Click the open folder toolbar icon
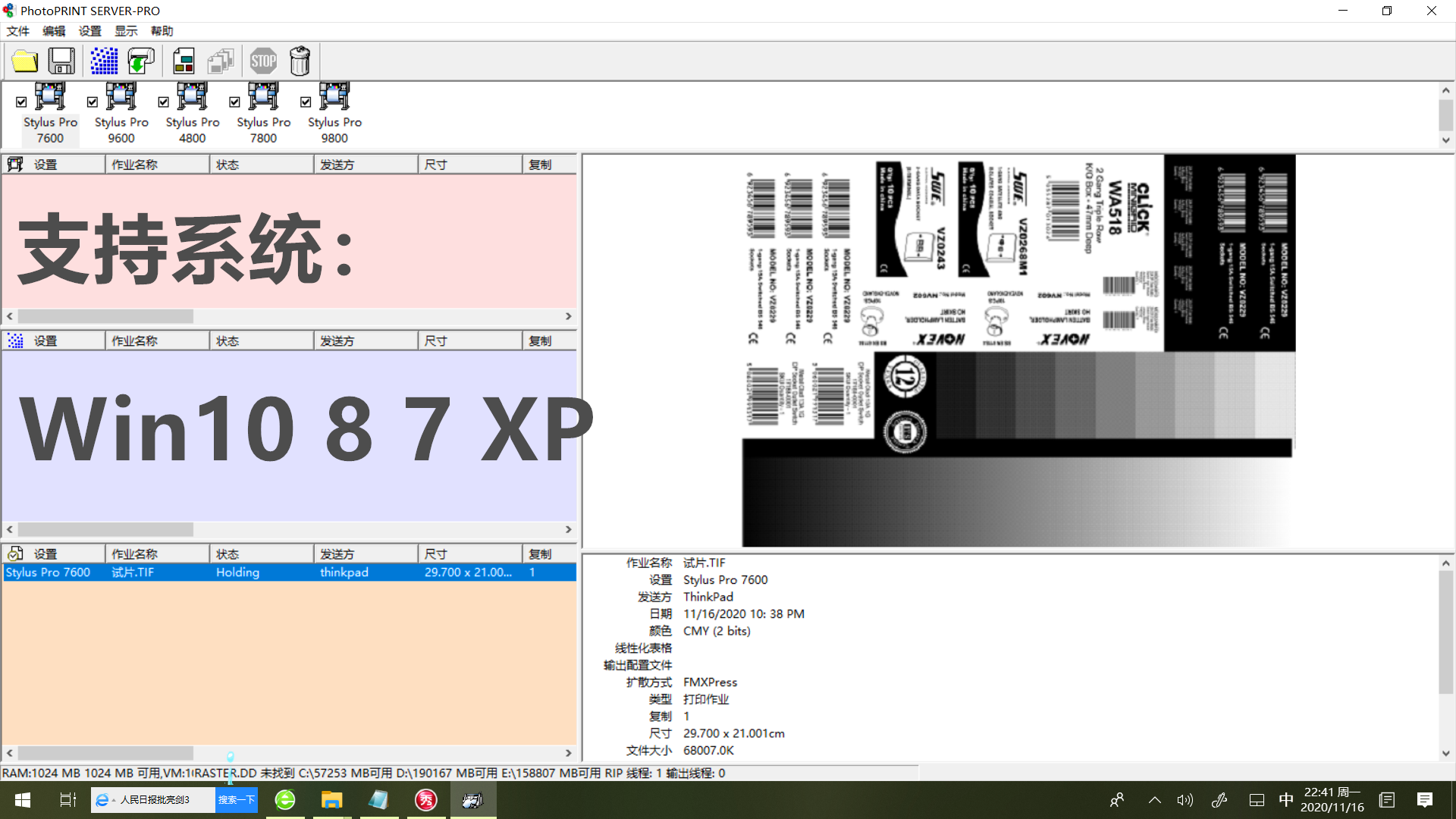 pyautogui.click(x=25, y=61)
